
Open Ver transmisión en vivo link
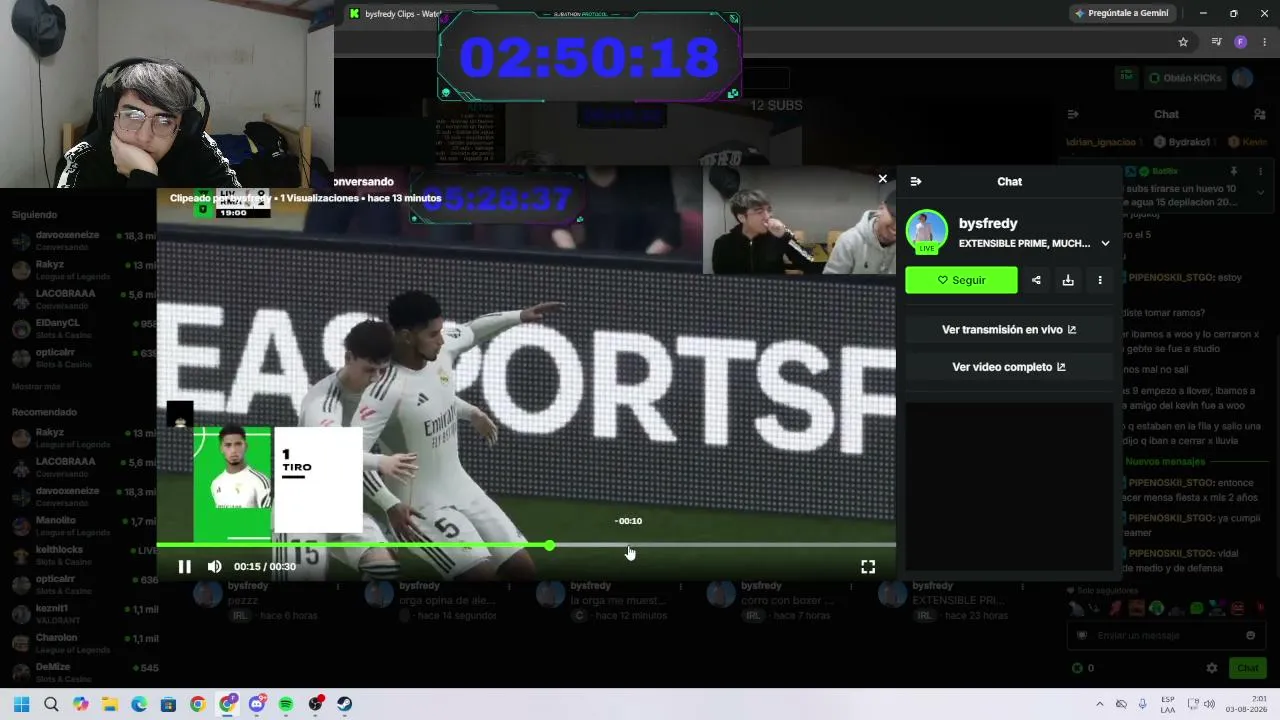[x=1009, y=329]
